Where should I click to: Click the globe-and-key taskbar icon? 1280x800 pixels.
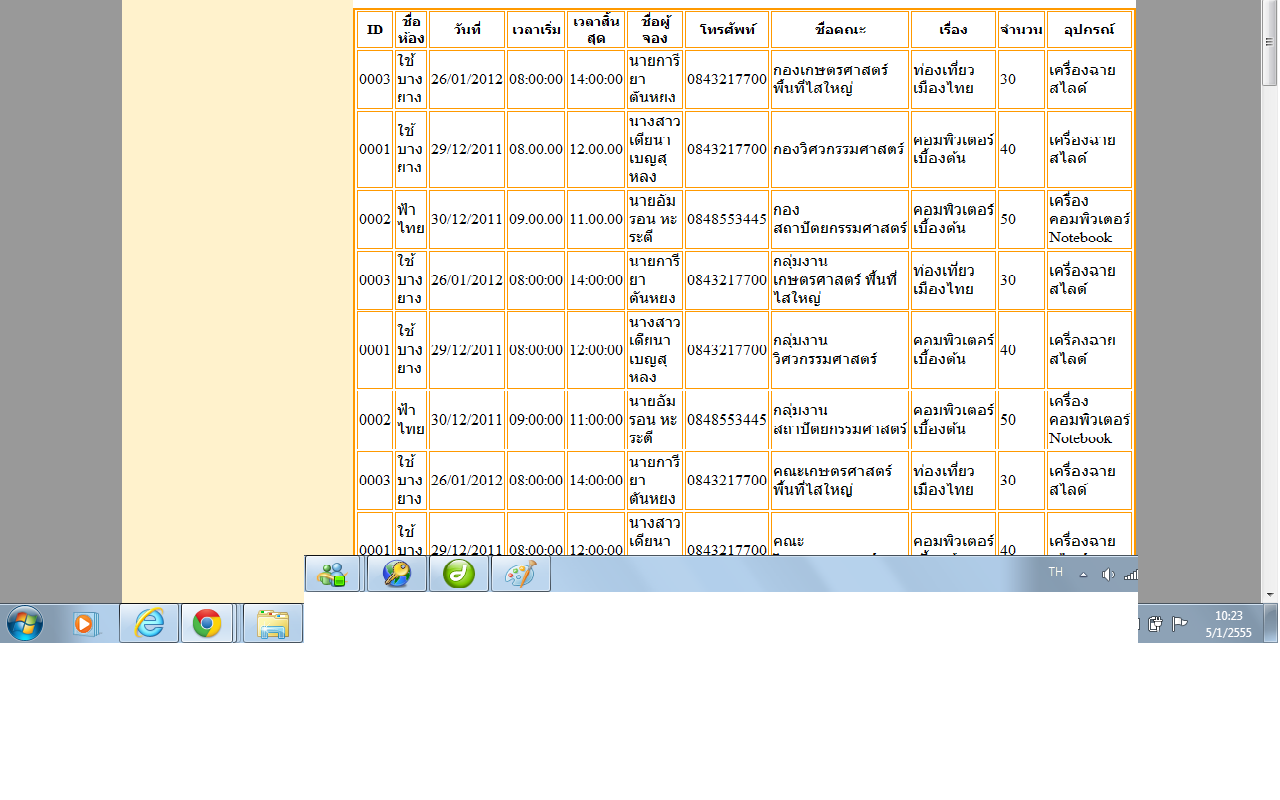click(397, 574)
